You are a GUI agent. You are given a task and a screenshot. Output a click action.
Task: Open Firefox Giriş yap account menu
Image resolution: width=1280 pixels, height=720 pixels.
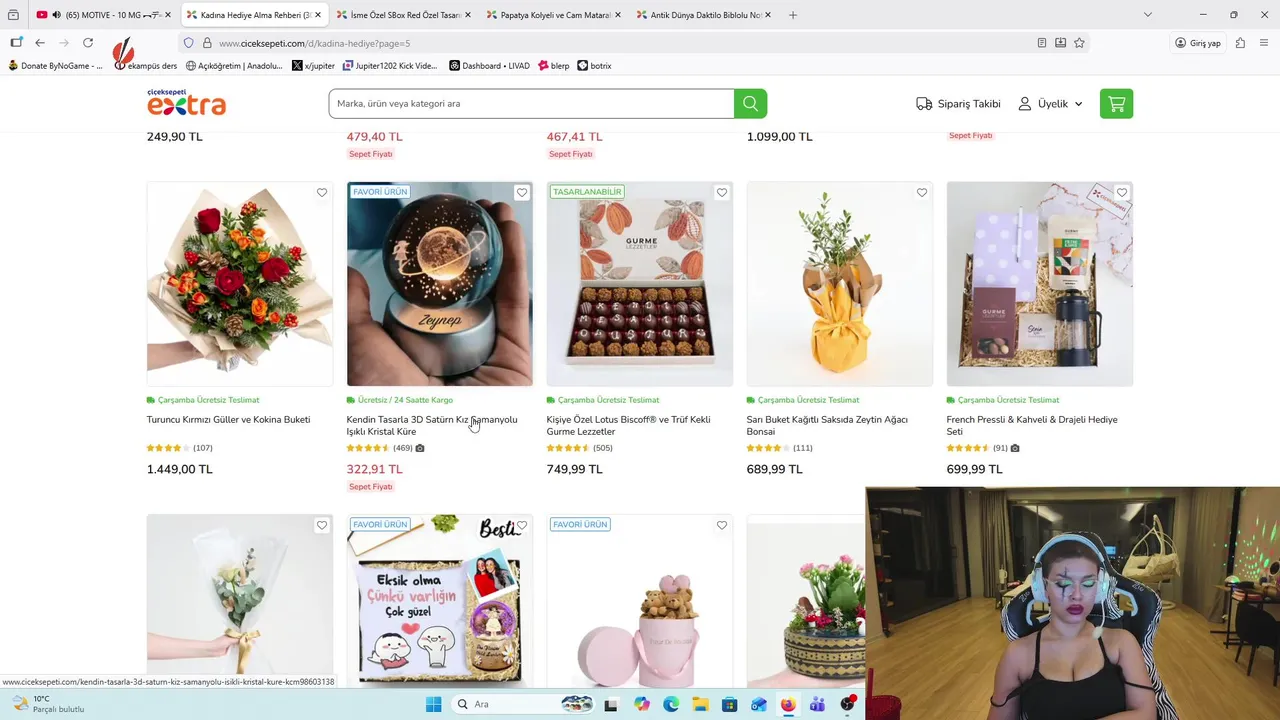[1198, 43]
